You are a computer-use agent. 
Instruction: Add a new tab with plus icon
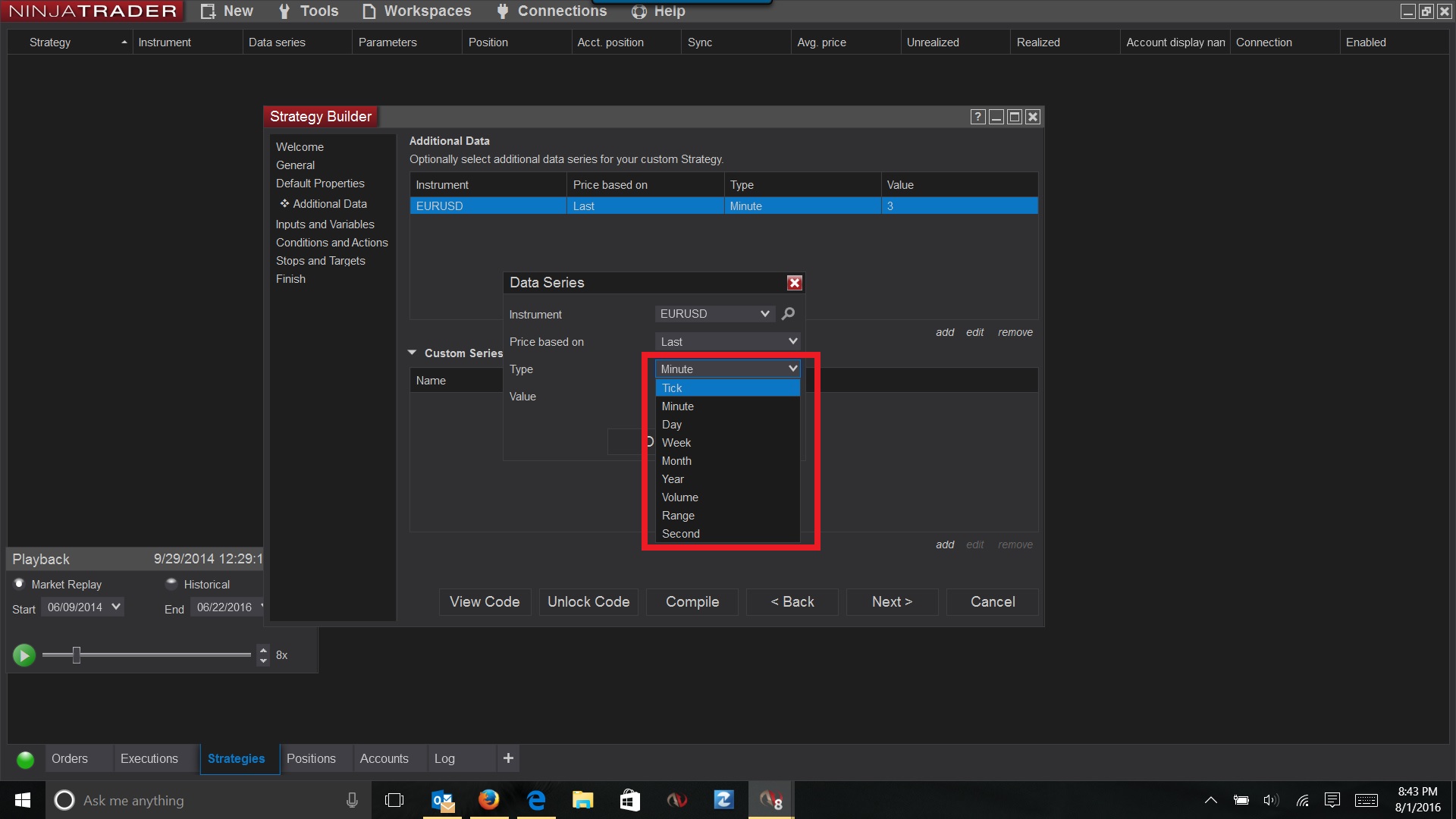[508, 758]
